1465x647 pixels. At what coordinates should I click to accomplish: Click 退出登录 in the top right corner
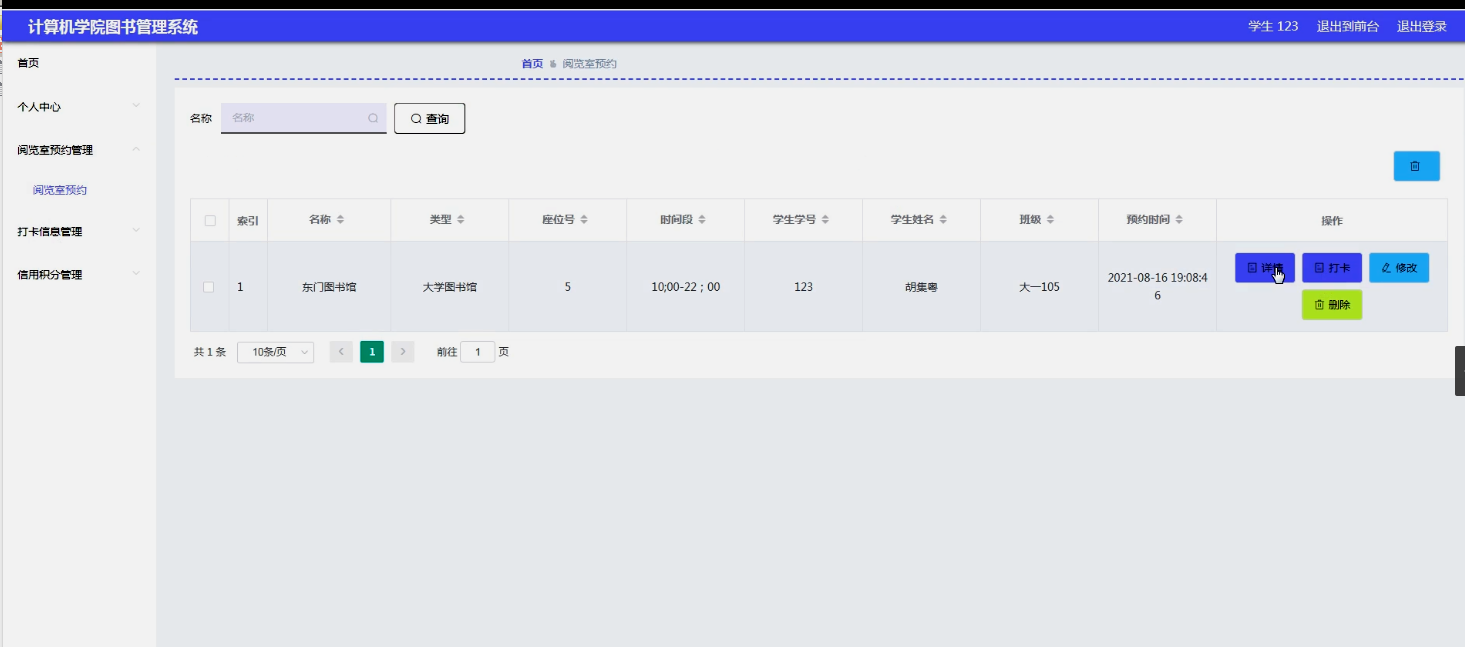[1421, 26]
